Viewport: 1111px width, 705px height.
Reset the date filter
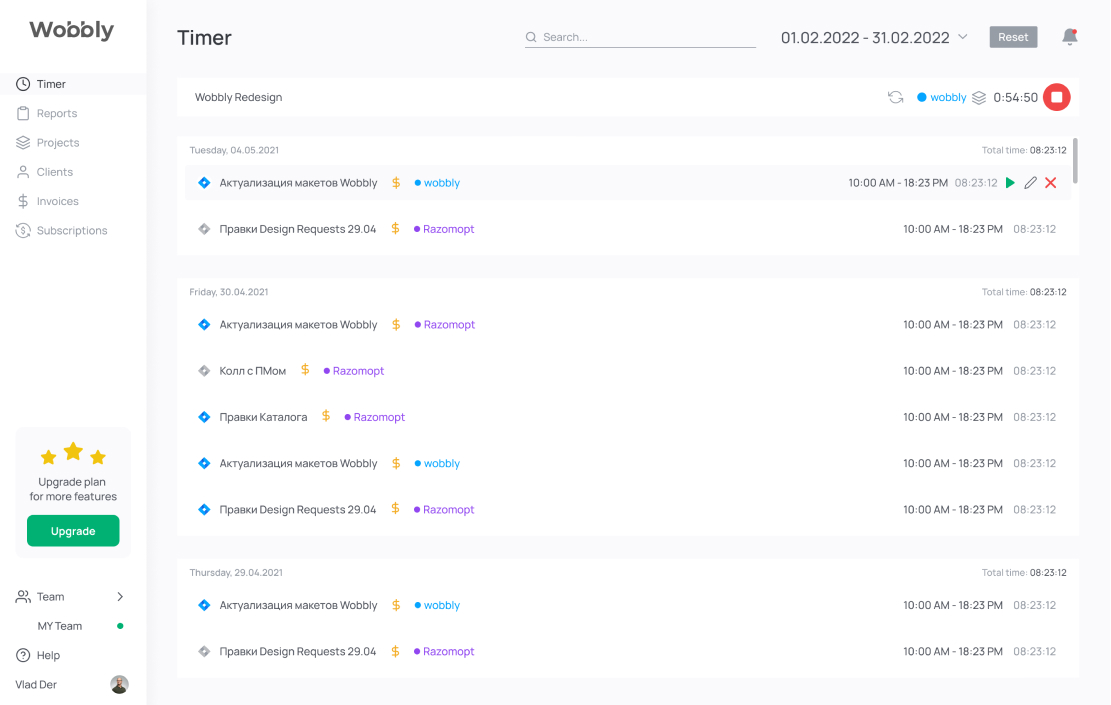(1013, 37)
